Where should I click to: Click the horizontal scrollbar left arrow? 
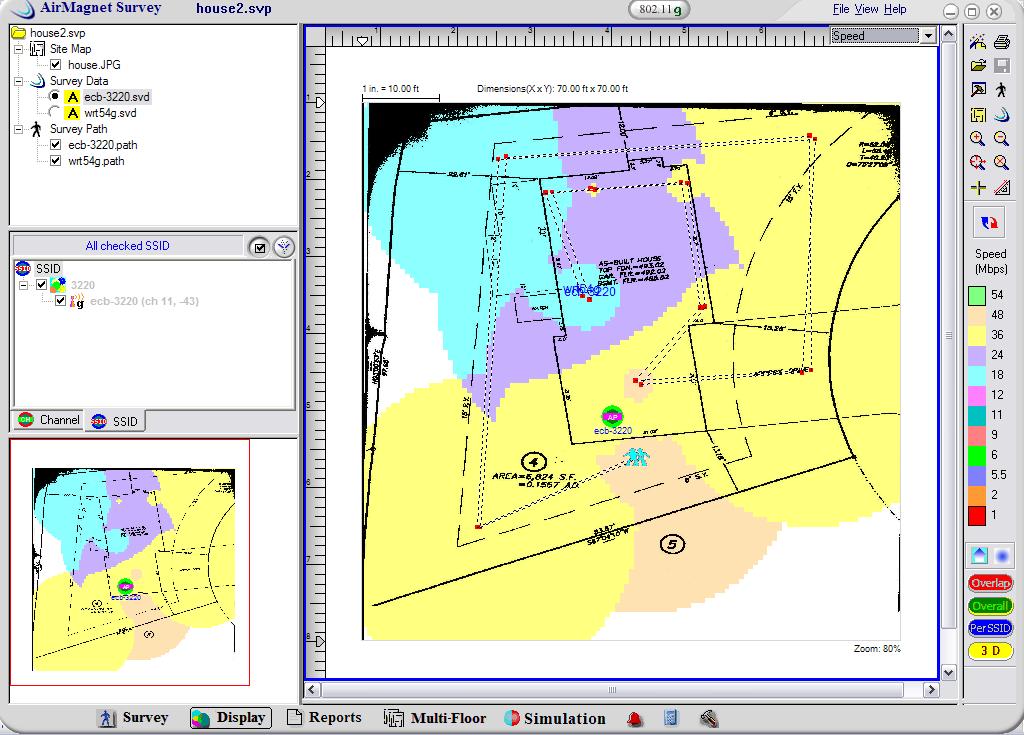tap(313, 689)
